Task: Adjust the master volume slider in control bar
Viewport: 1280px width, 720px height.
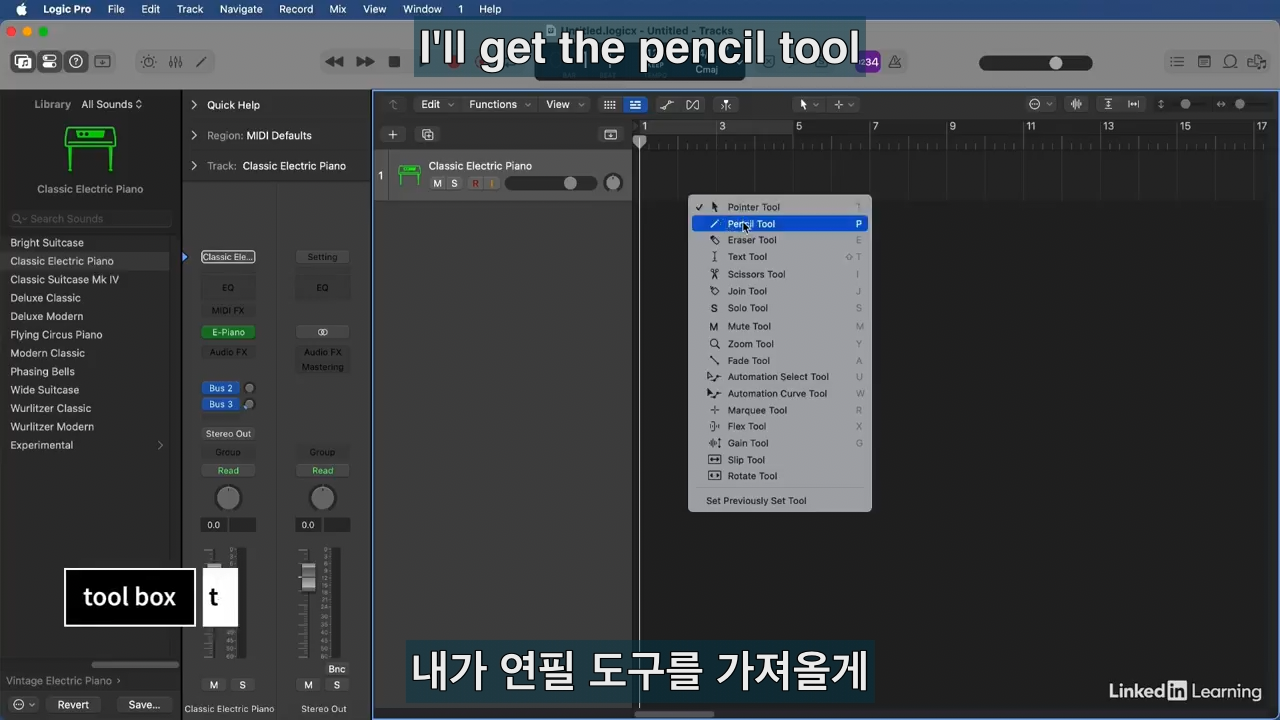Action: coord(1034,63)
